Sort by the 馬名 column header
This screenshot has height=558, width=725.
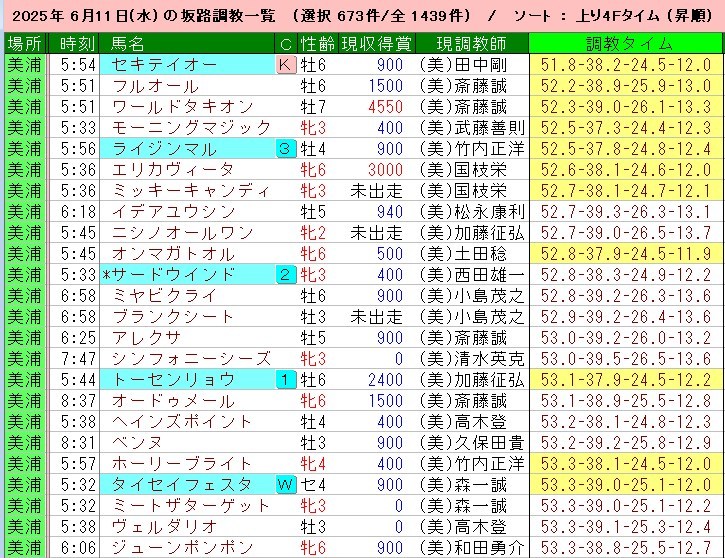tap(187, 44)
